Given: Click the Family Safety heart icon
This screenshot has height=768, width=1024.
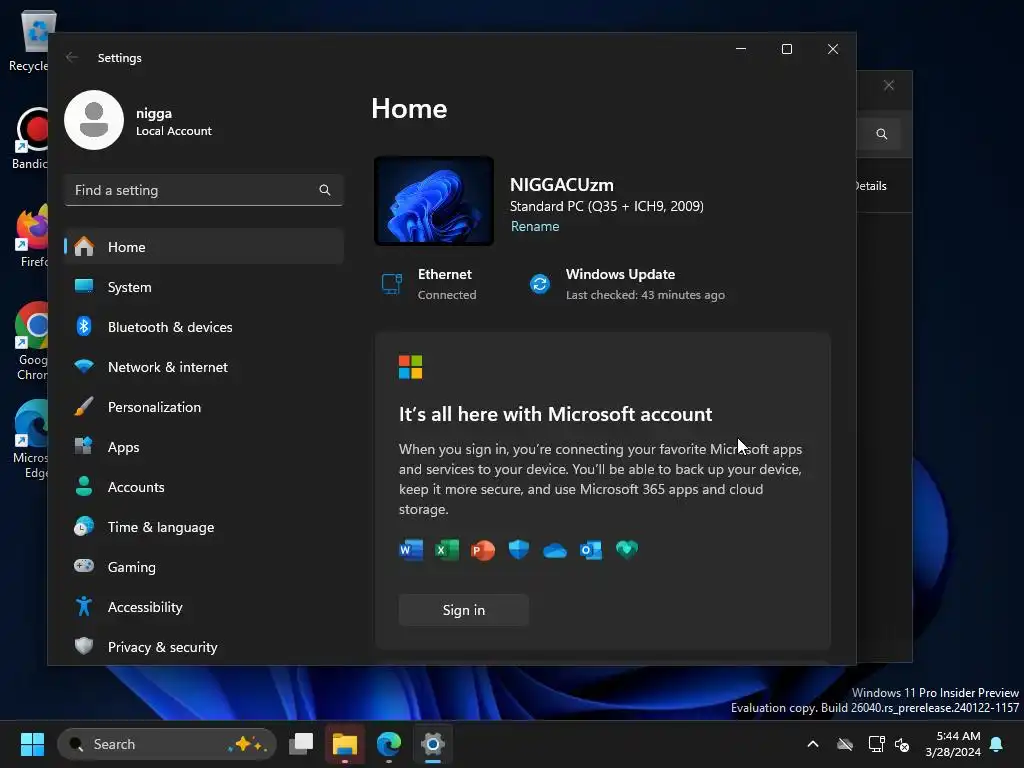Looking at the screenshot, I should pos(627,550).
